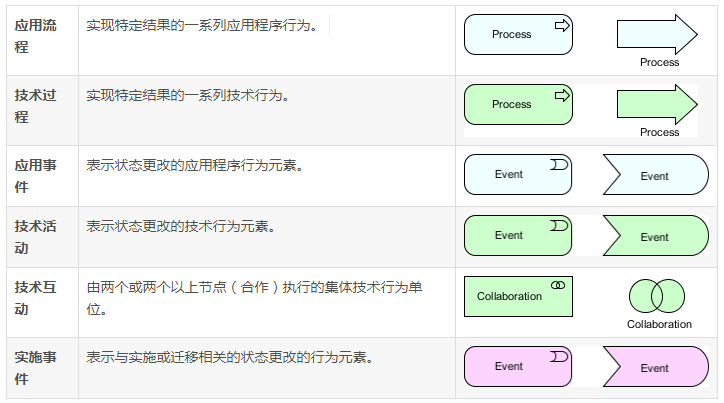This screenshot has height=403, width=724.
Task: Click the light-blue application Process rounded box
Action: (x=518, y=35)
